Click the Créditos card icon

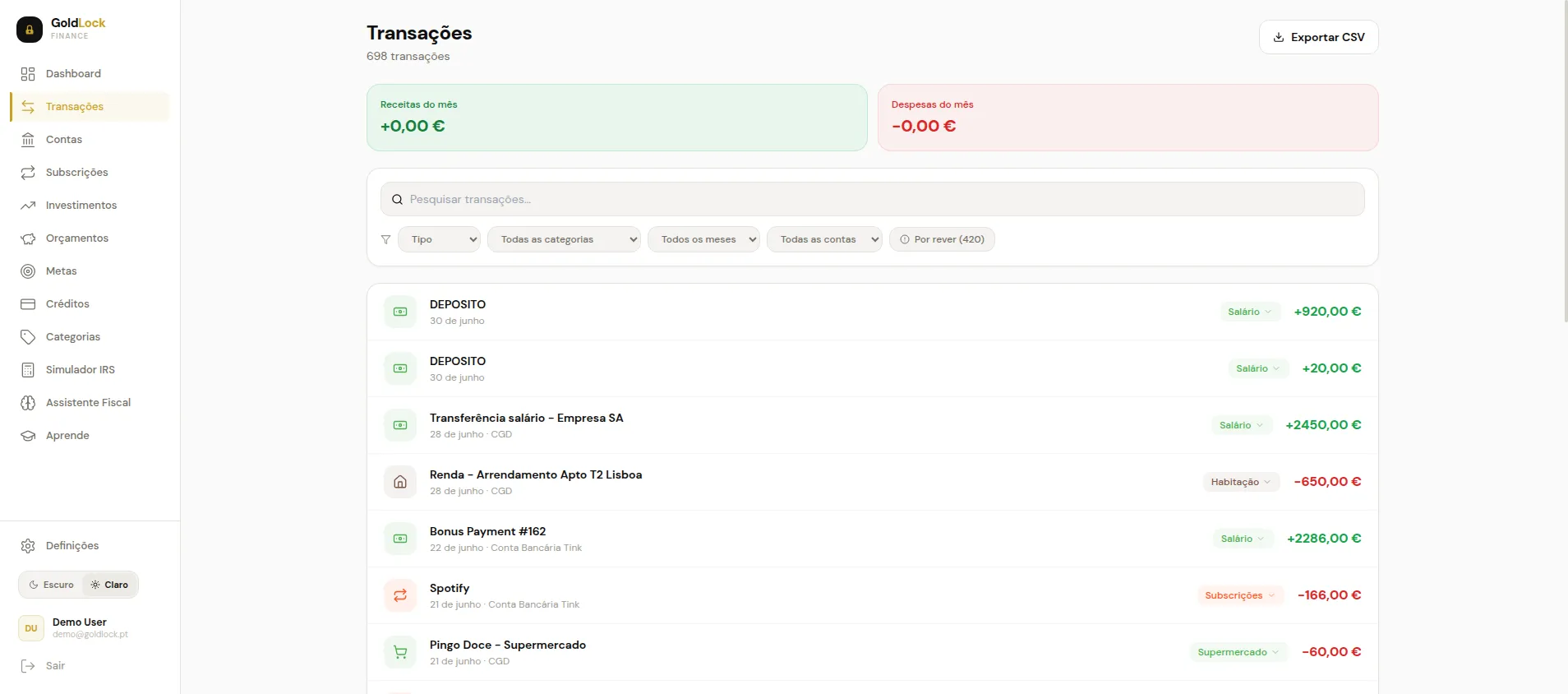pos(28,304)
